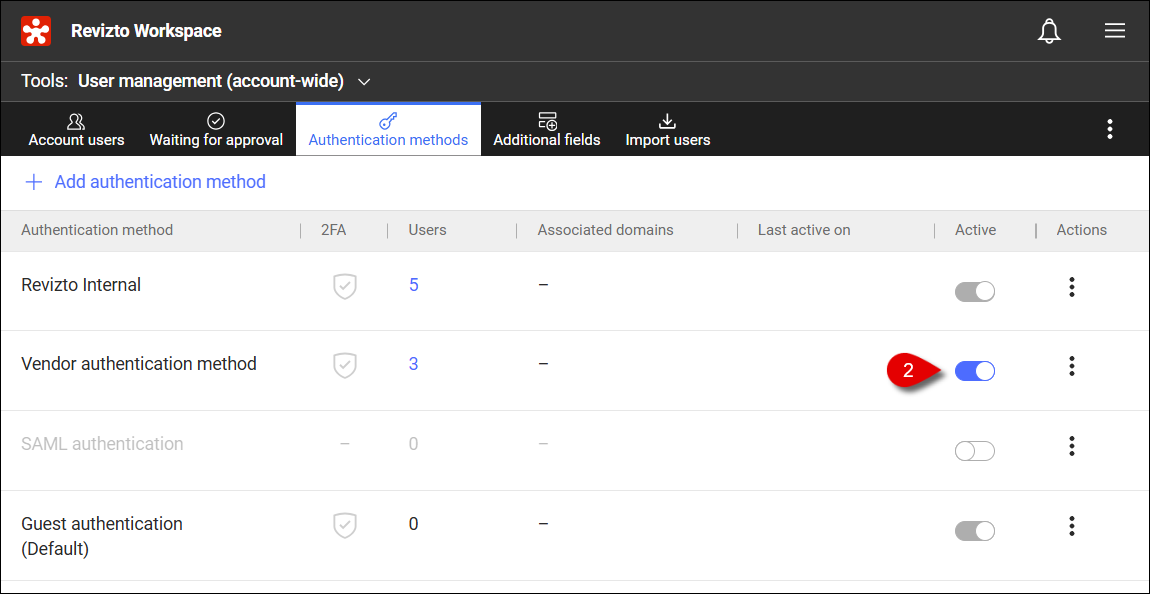Click the plus icon to add method
The image size is (1150, 594).
[x=34, y=182]
